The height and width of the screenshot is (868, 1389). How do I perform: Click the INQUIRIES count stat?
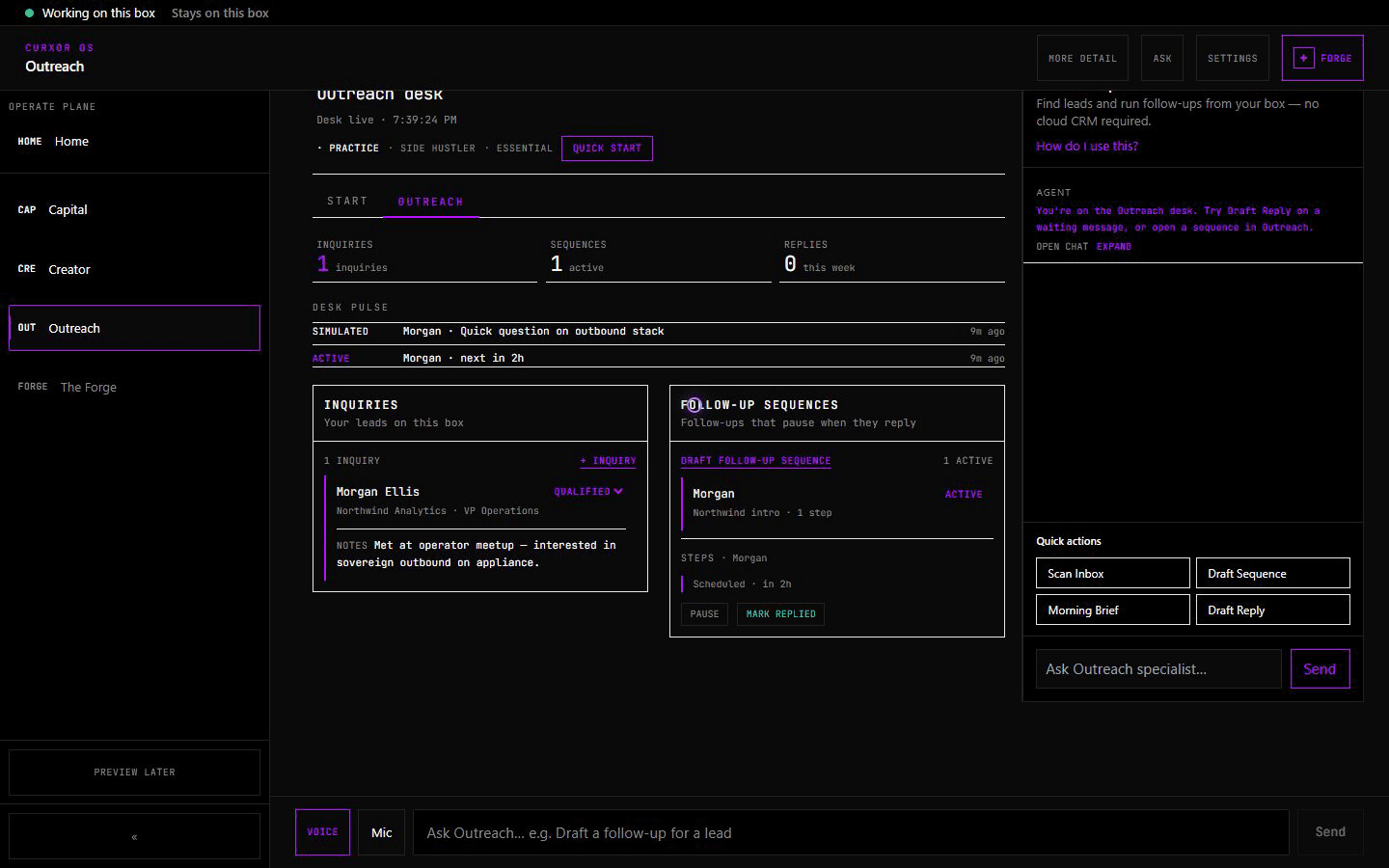coord(425,259)
